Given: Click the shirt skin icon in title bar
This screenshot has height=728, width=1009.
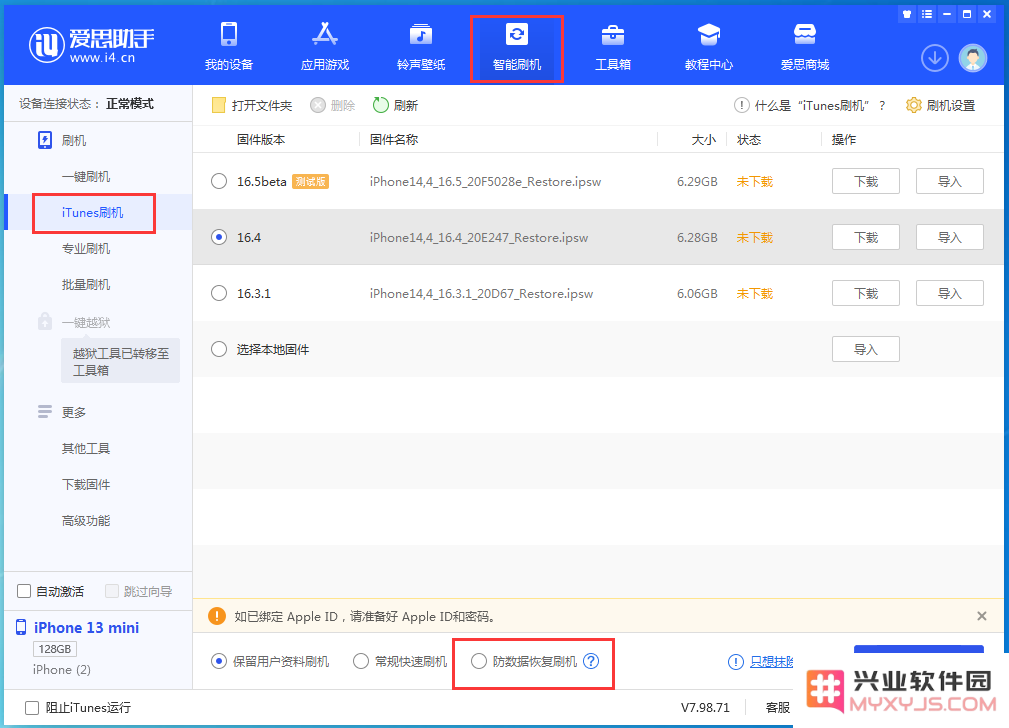Looking at the screenshot, I should point(907,14).
